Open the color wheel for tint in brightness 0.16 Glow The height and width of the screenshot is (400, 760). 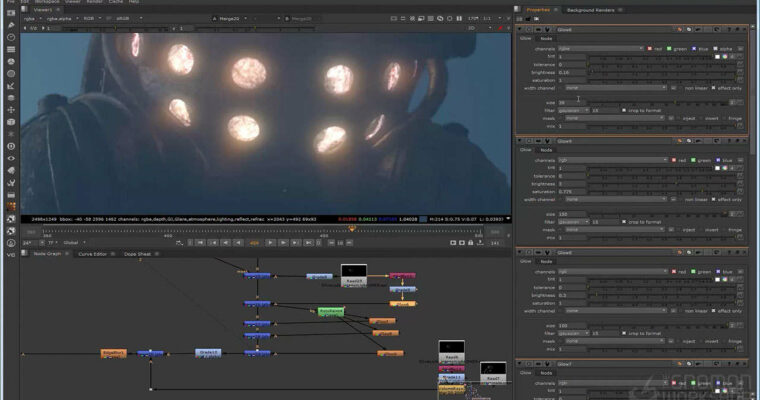tap(725, 57)
